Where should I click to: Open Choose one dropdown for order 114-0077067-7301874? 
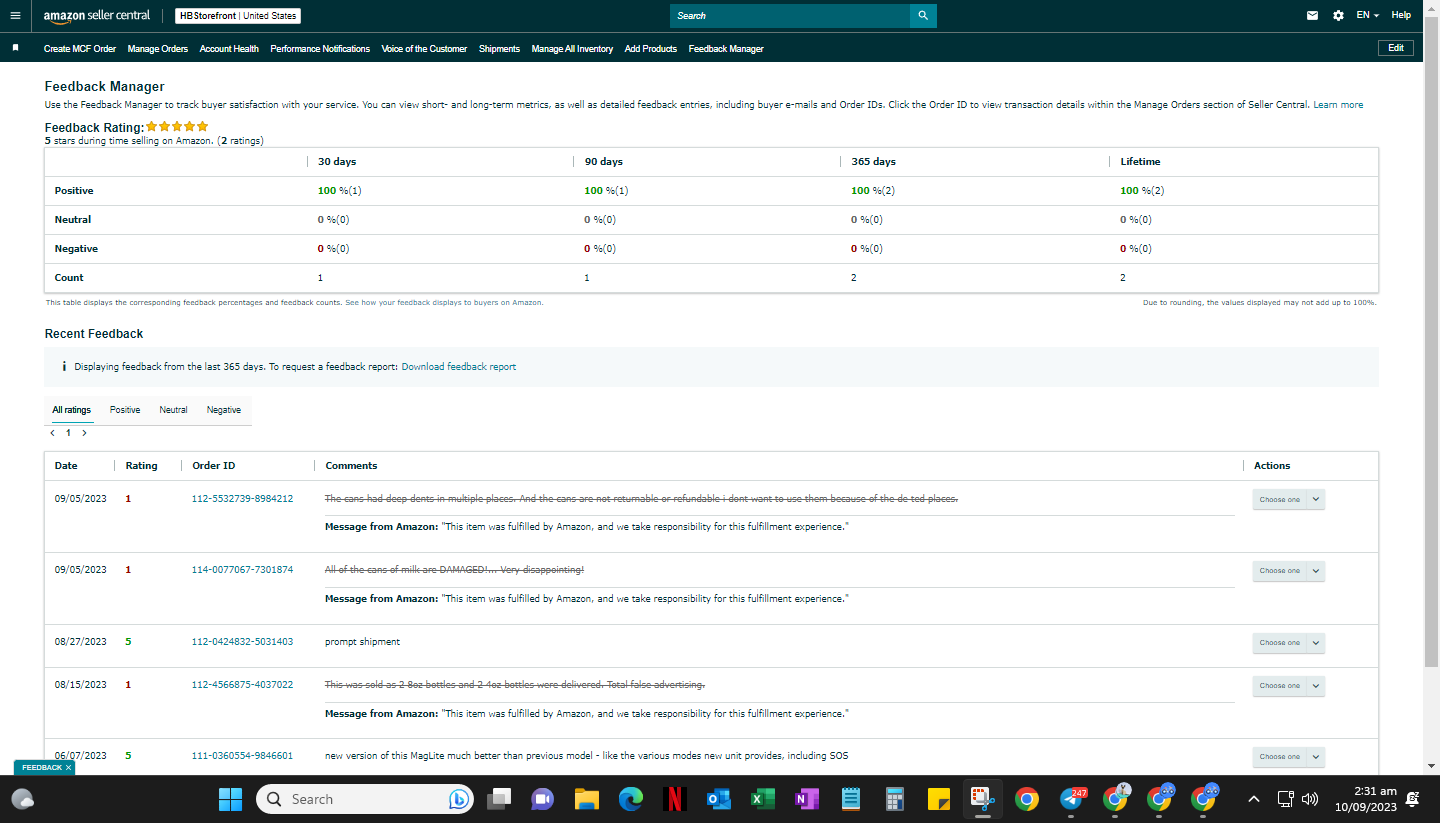click(x=1288, y=571)
